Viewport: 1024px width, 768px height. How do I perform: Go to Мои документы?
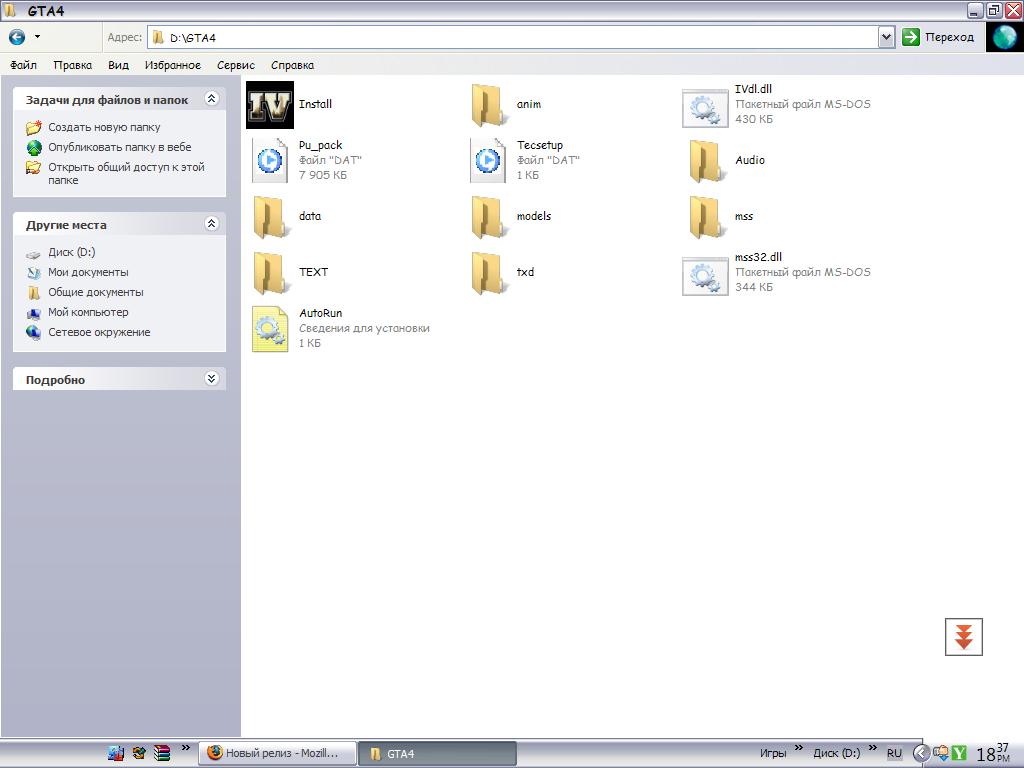coord(88,272)
